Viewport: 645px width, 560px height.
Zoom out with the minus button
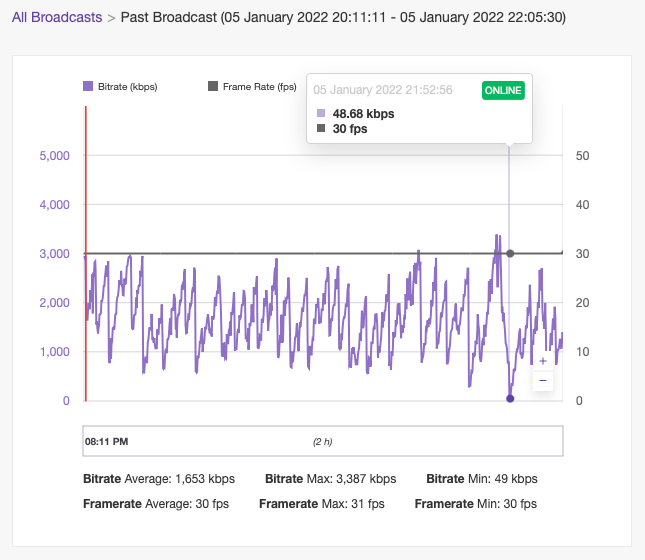point(542,380)
